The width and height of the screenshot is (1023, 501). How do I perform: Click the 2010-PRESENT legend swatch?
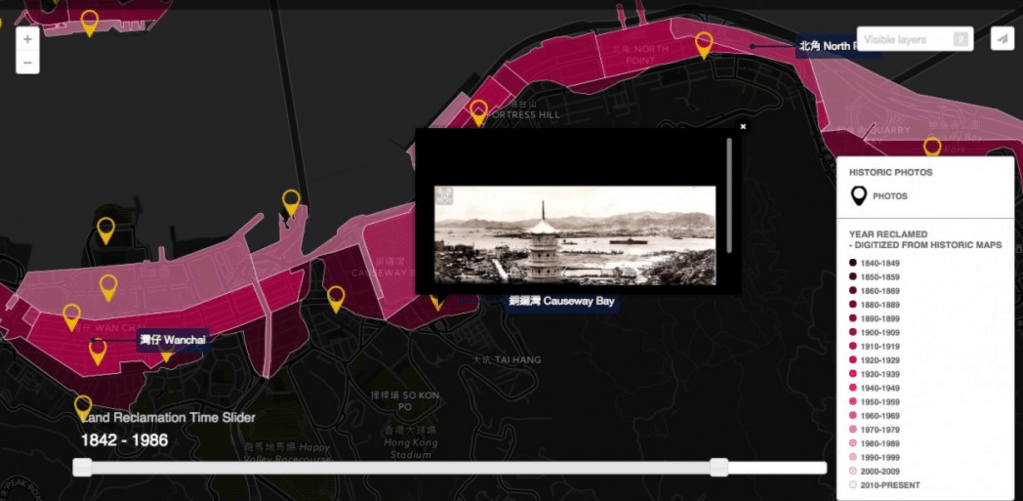tap(853, 485)
